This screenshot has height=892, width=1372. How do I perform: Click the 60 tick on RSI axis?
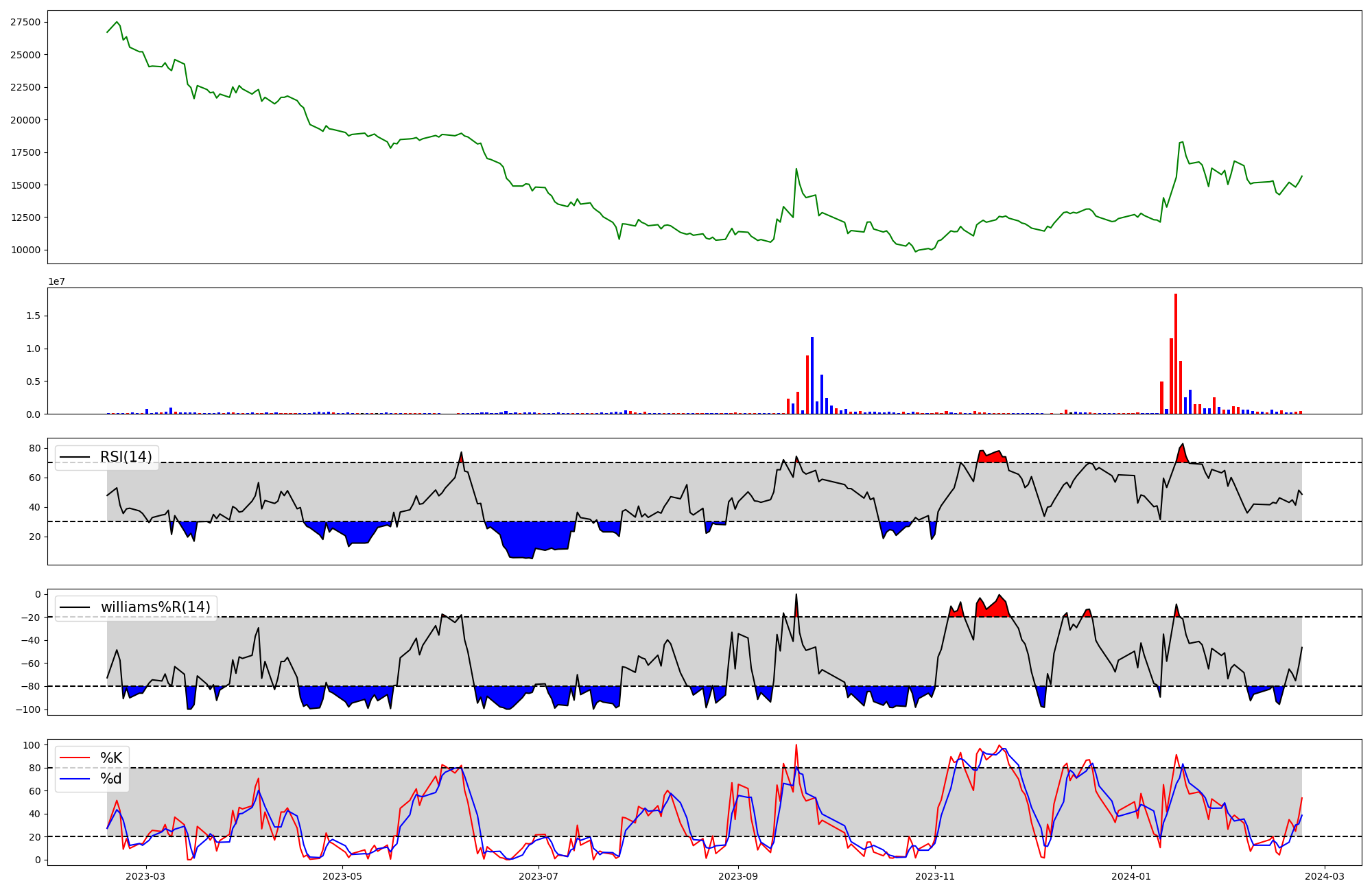[x=34, y=478]
